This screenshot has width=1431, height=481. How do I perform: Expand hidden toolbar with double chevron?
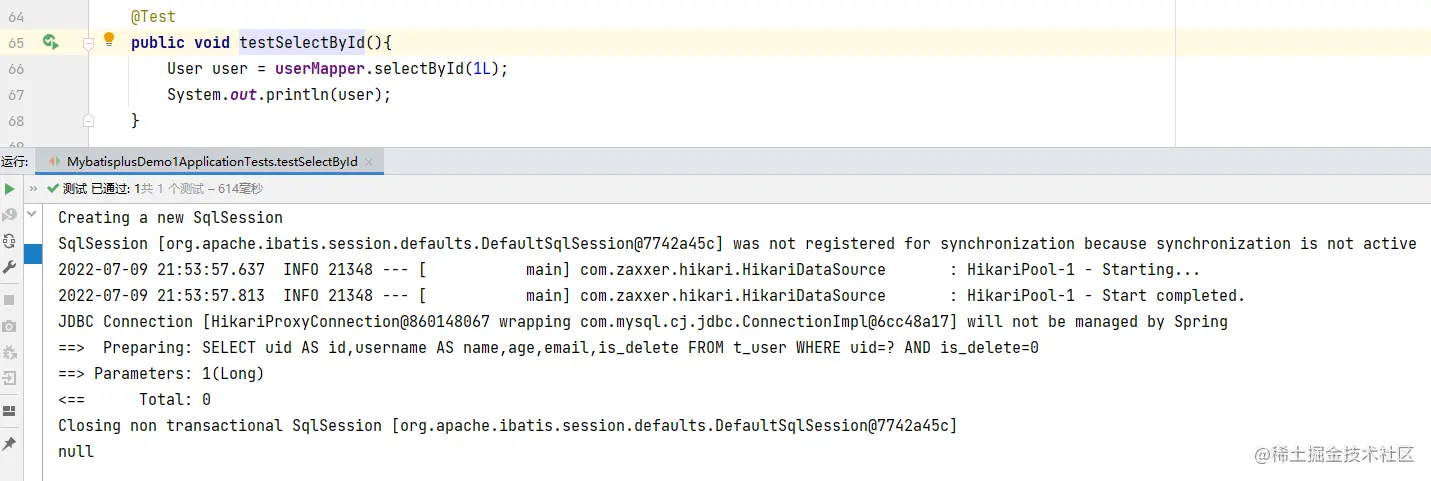pyautogui.click(x=33, y=188)
